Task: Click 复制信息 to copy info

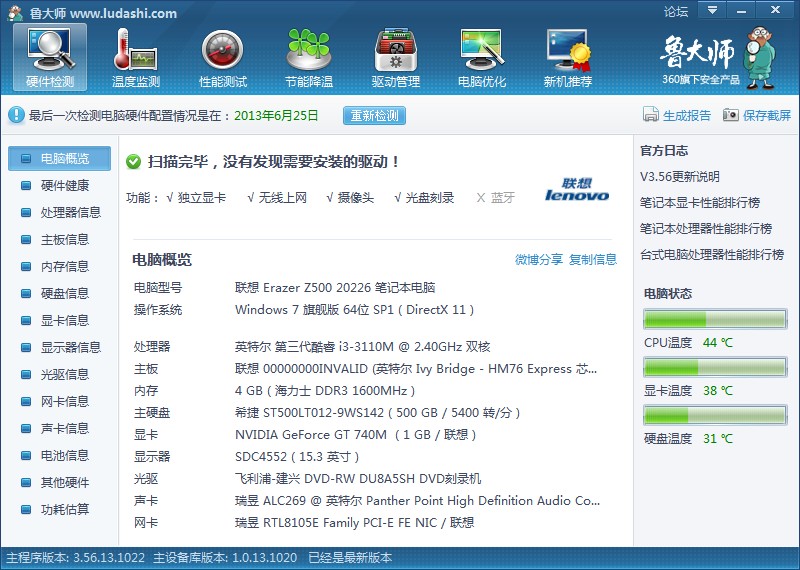Action: [593, 259]
